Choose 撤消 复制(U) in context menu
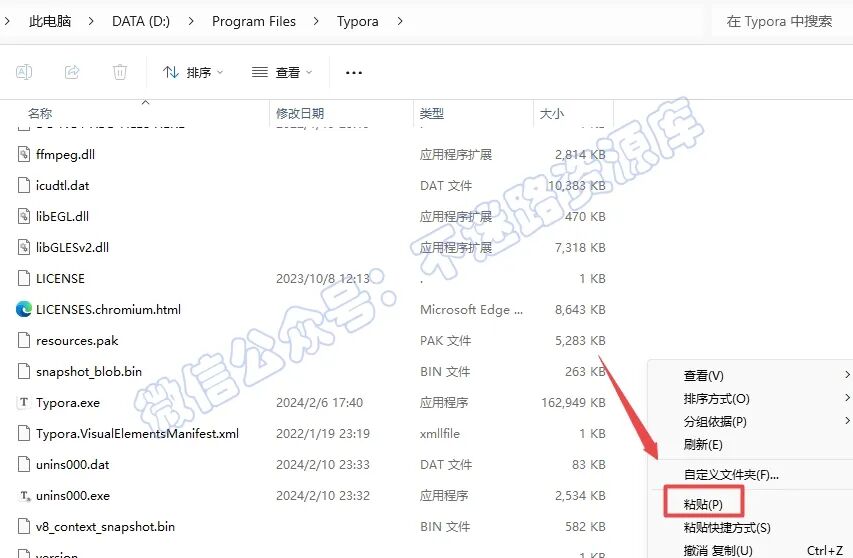This screenshot has width=853, height=558. (x=750, y=550)
